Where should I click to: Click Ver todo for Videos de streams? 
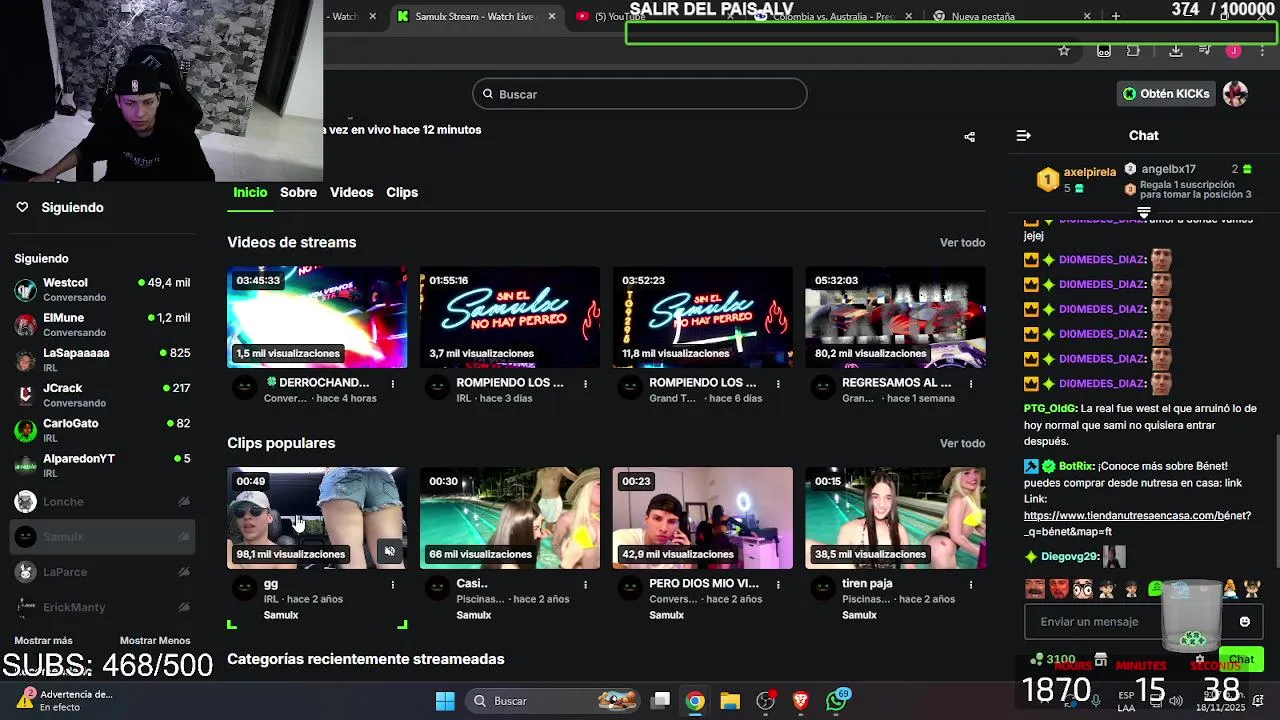point(962,243)
